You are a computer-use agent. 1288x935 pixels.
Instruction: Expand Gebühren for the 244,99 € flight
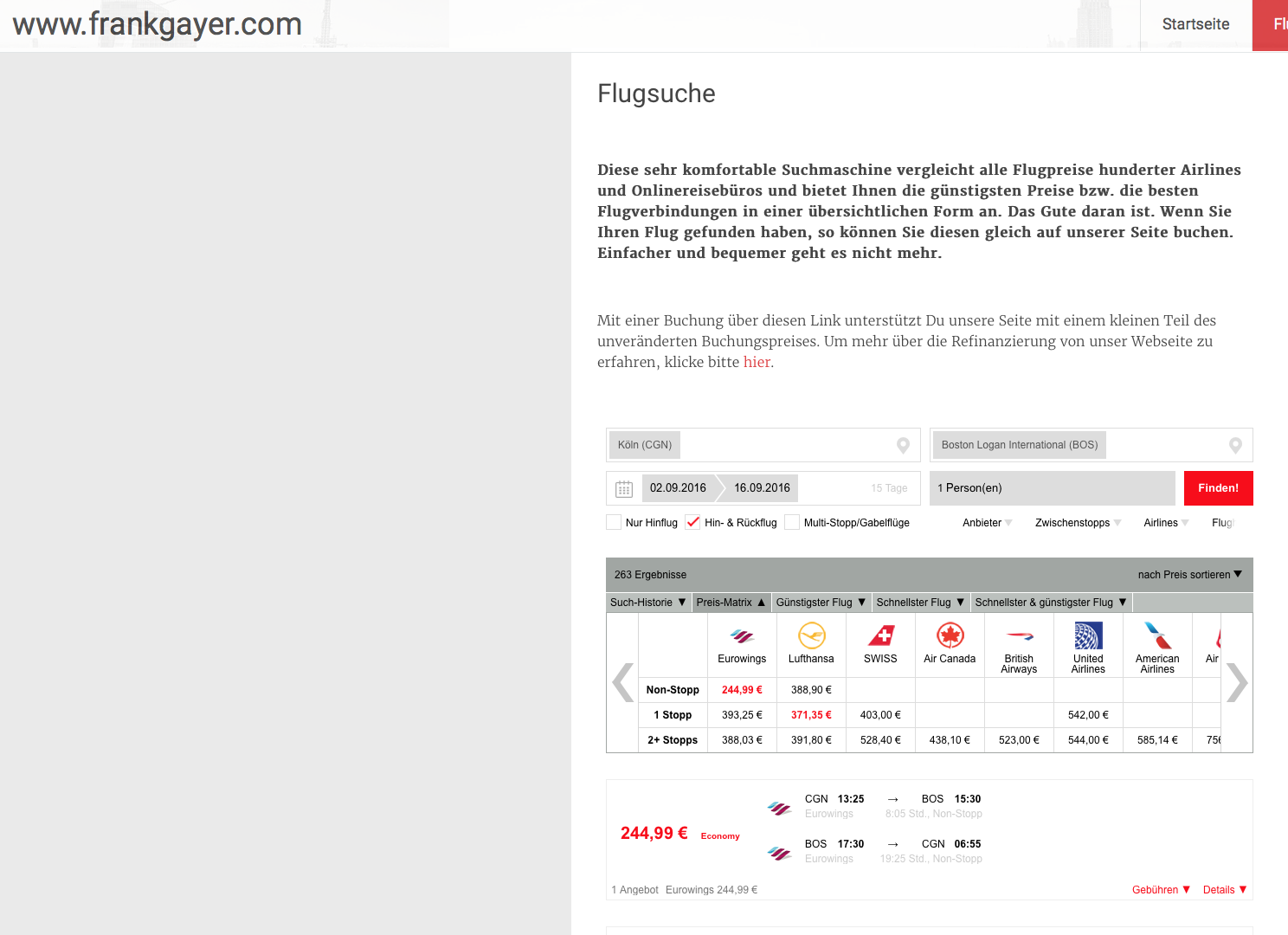pyautogui.click(x=1161, y=890)
